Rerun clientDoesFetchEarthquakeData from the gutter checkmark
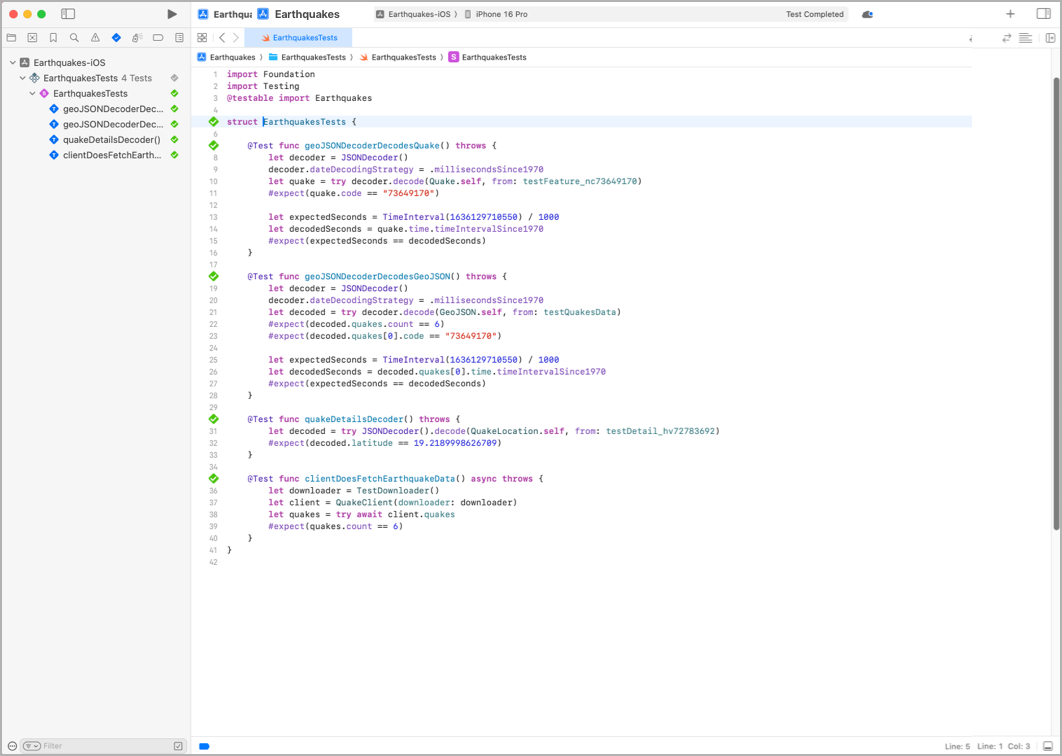 [213, 479]
